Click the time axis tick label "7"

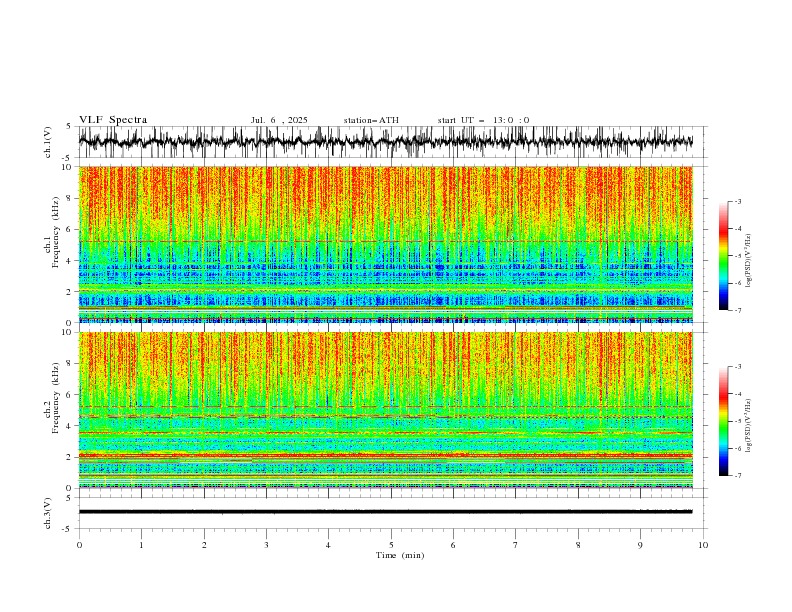click(x=516, y=545)
